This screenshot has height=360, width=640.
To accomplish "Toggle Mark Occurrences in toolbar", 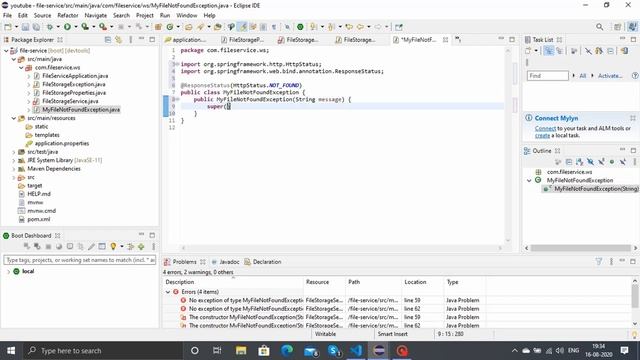I will 243,27.
